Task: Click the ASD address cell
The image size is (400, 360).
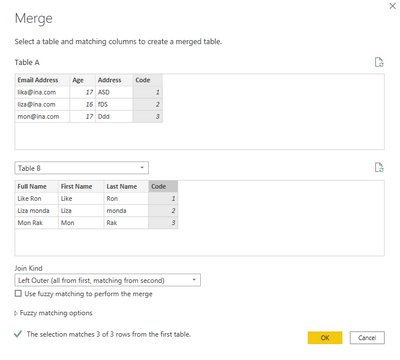Action: coord(114,92)
